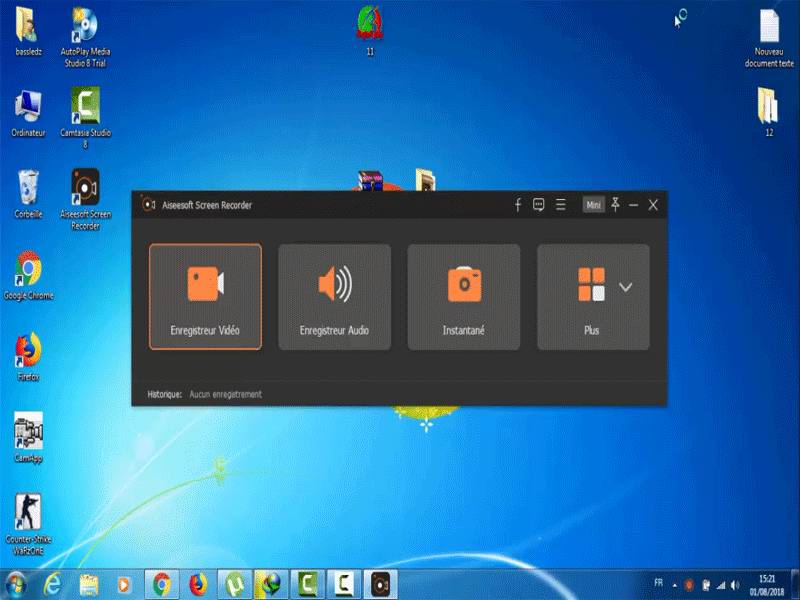Click the Historique label
This screenshot has width=800, height=600.
coord(164,394)
